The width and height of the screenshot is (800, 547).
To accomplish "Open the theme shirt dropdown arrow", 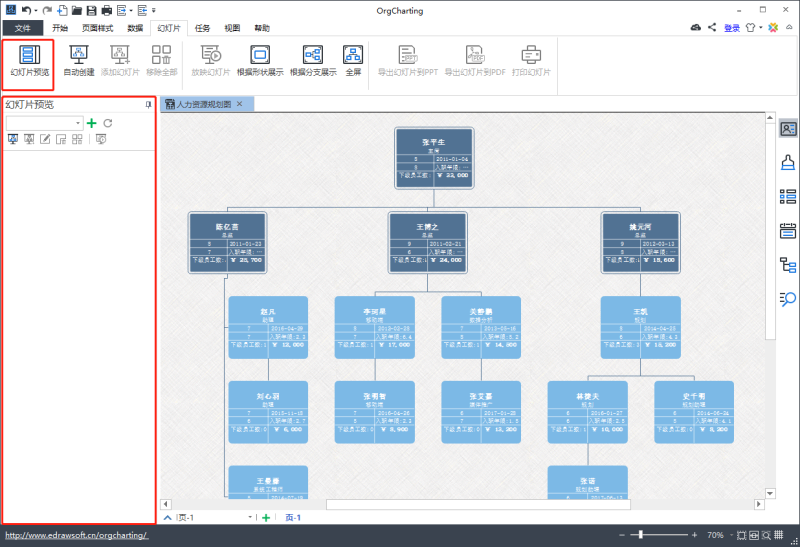I will [x=761, y=28].
